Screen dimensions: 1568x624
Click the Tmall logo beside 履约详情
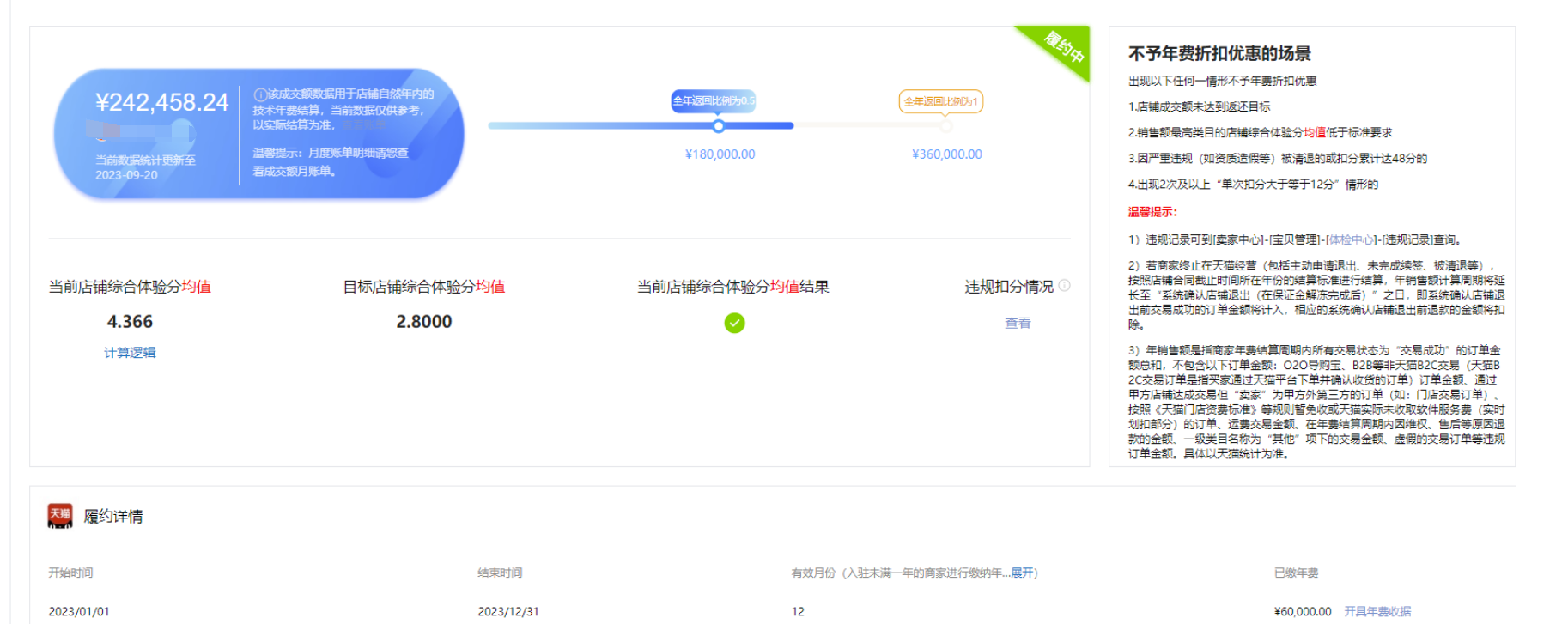[60, 515]
